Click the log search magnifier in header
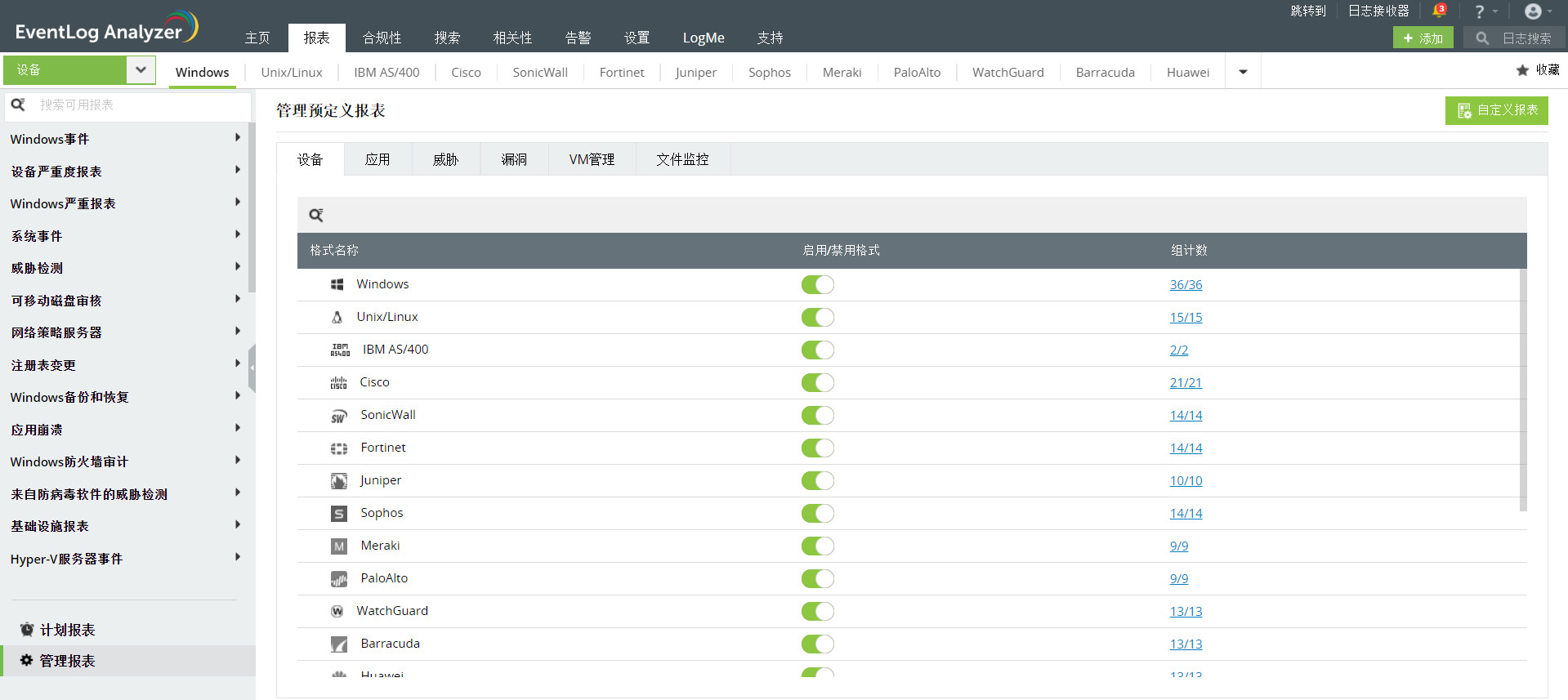The image size is (1568, 700). click(1481, 38)
